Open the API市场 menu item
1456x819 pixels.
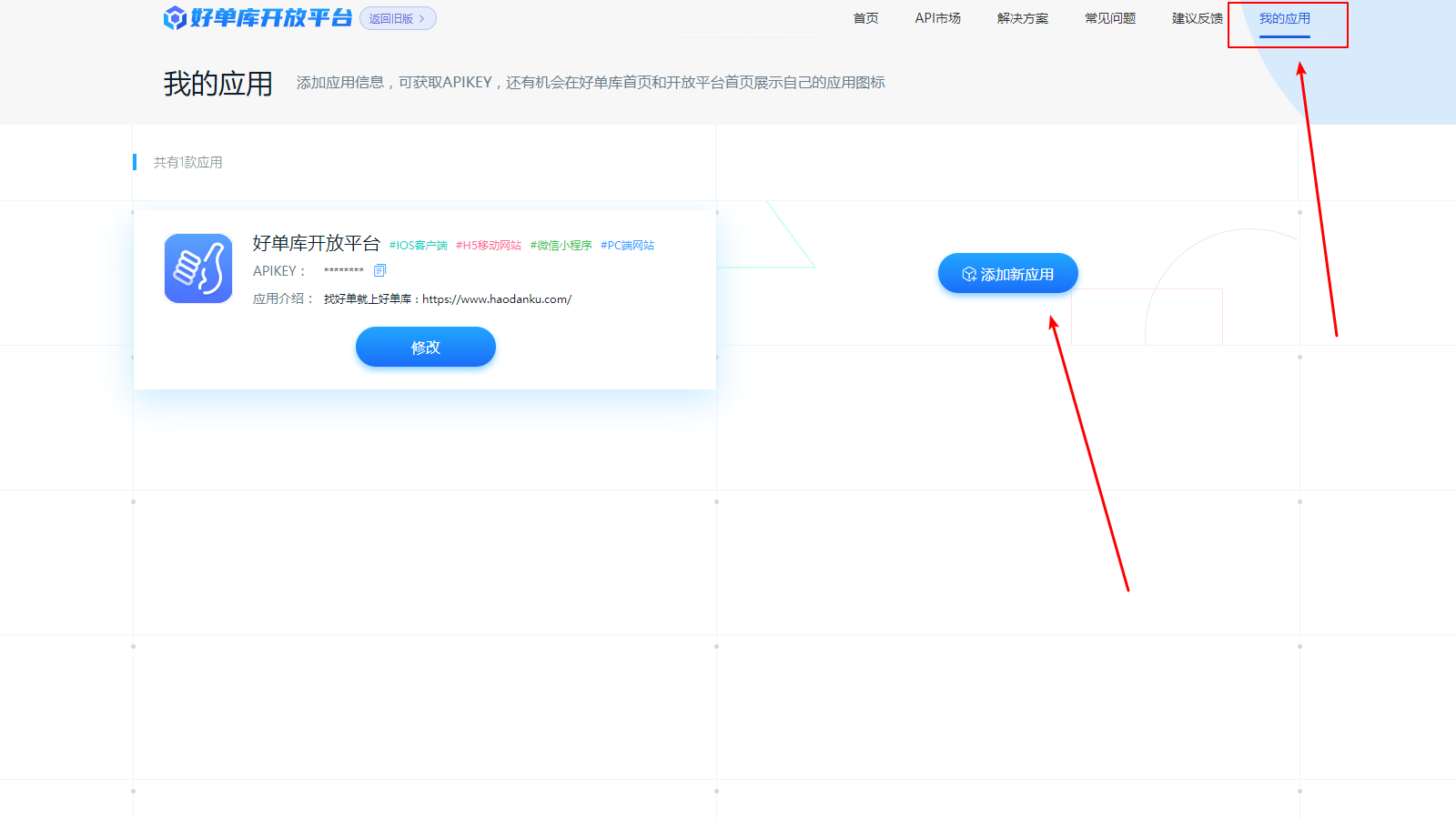(938, 17)
